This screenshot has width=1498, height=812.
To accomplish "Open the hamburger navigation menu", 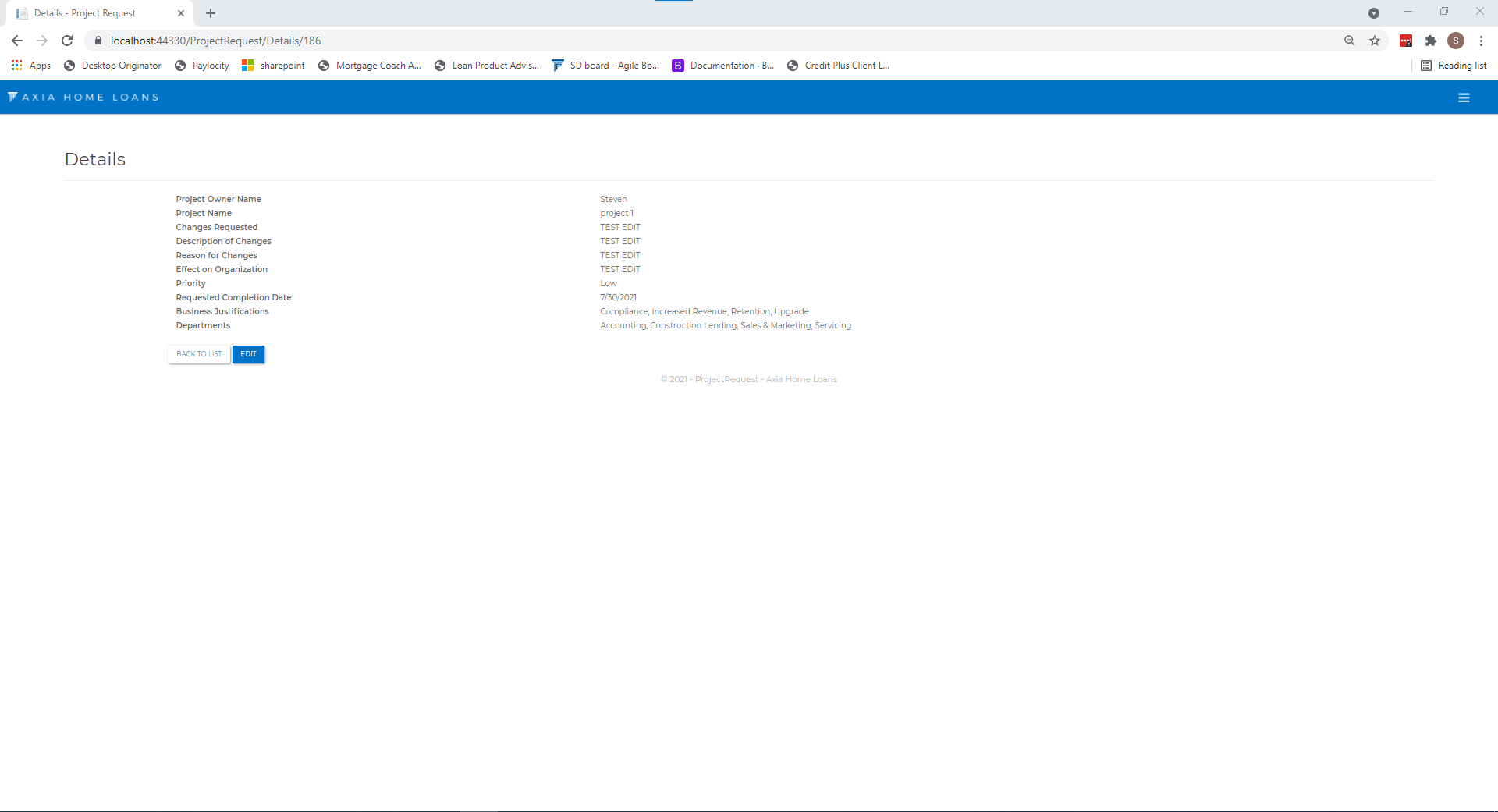I will (1464, 98).
